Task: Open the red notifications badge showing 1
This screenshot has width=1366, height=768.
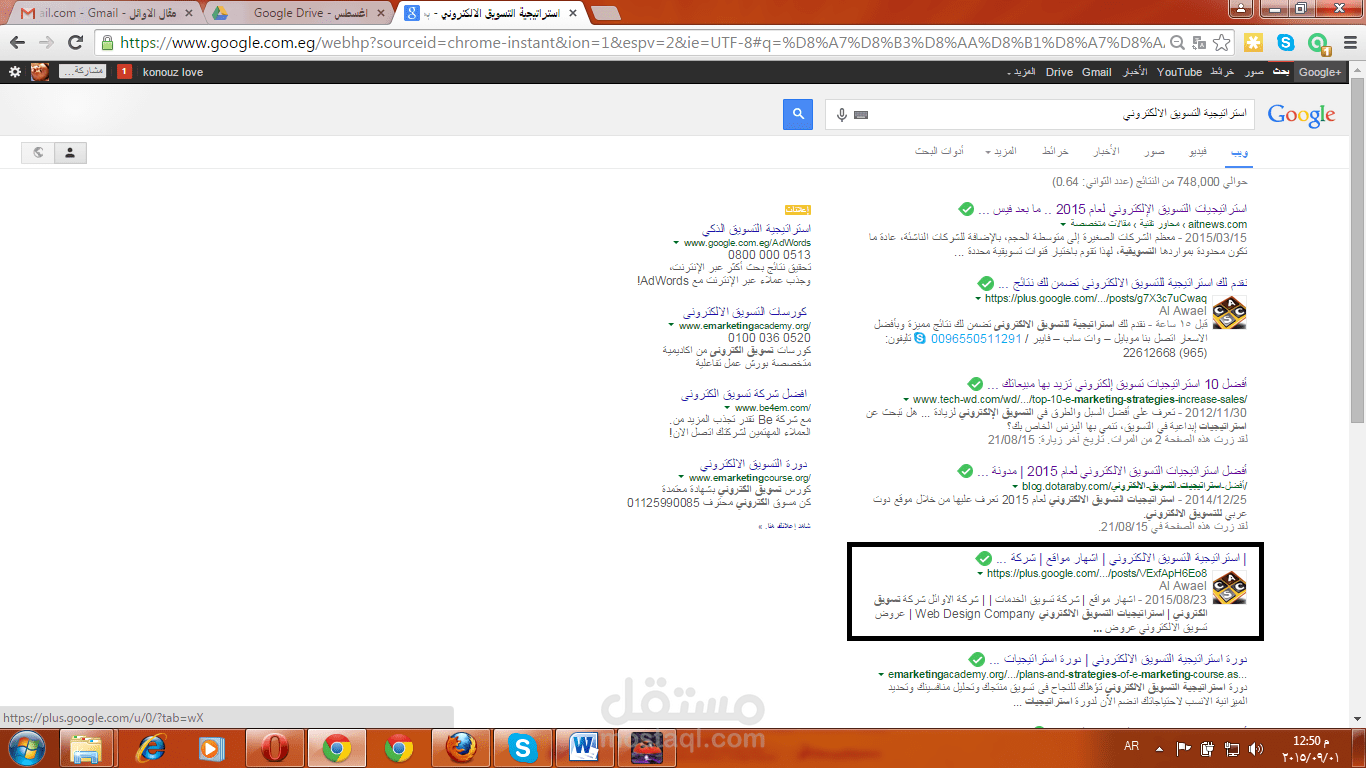Action: click(x=124, y=72)
